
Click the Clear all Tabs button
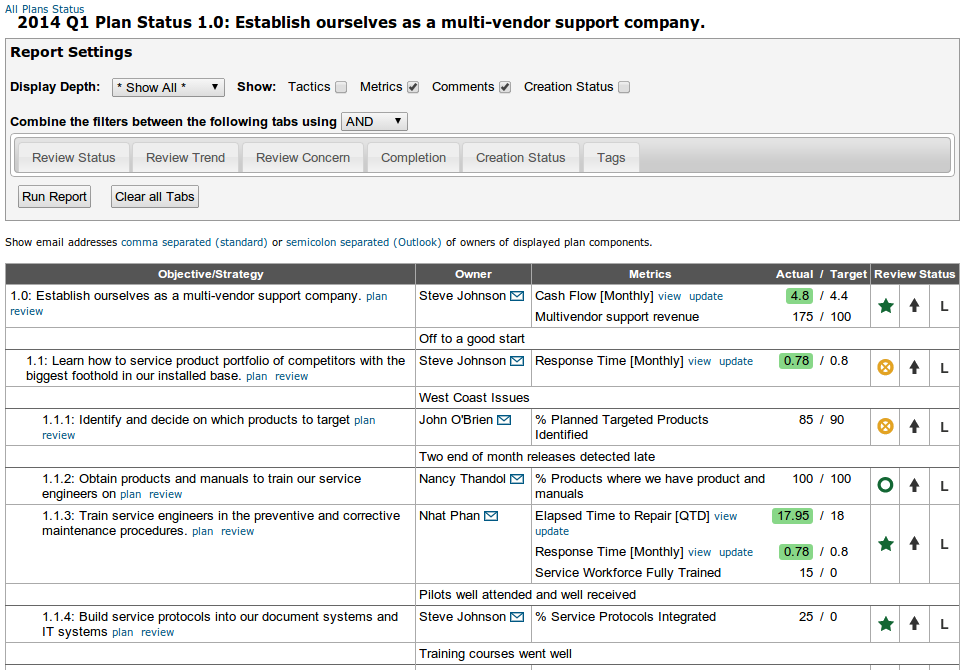coord(155,197)
